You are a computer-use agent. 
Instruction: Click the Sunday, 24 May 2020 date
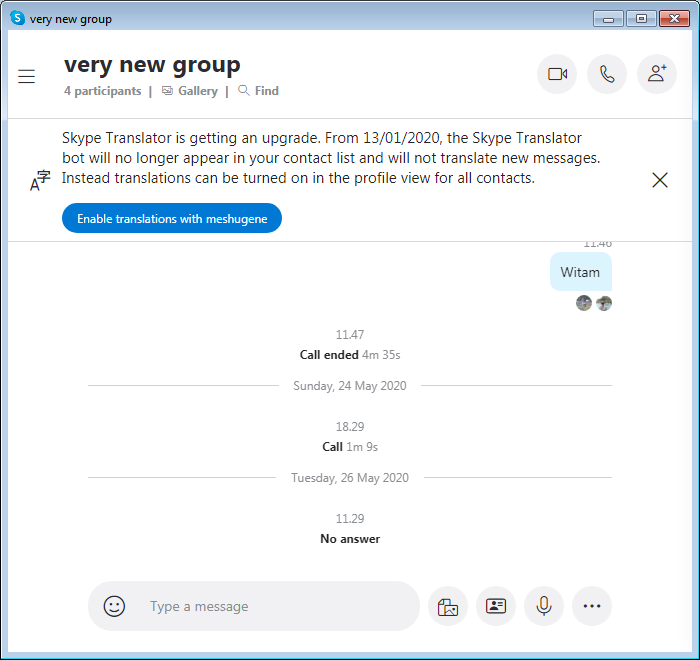point(350,386)
